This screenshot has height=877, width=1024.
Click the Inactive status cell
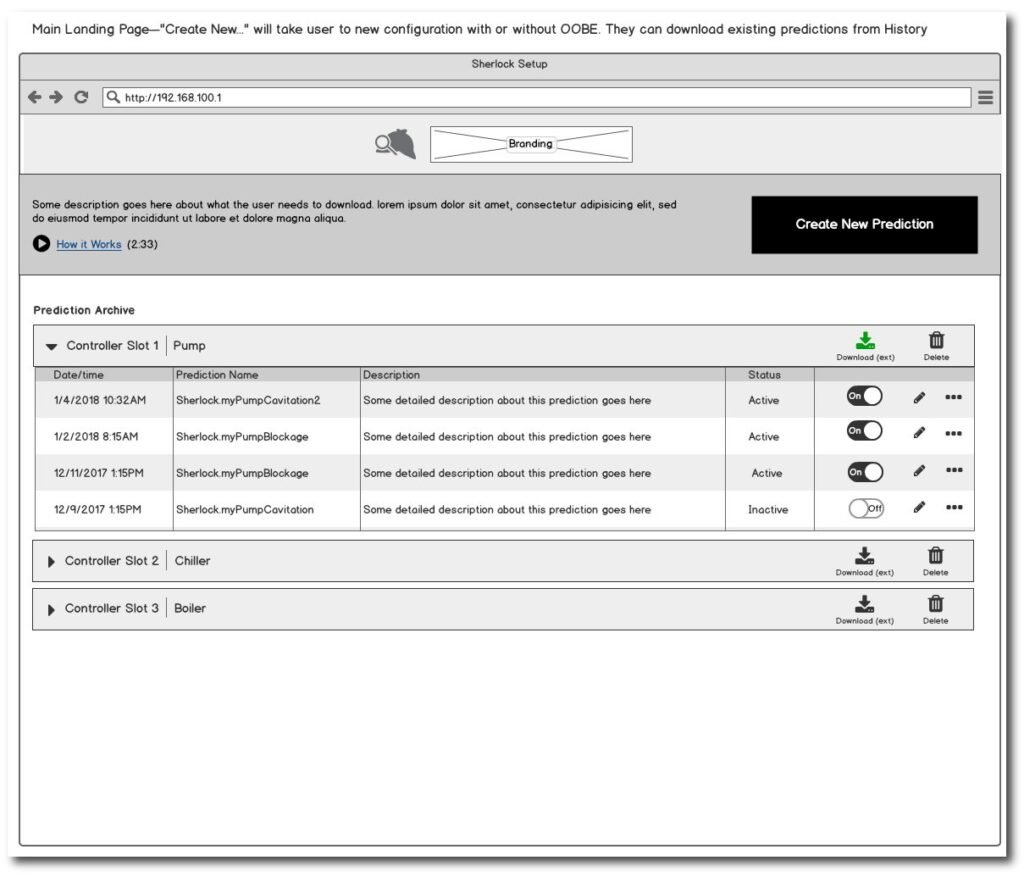pos(768,510)
